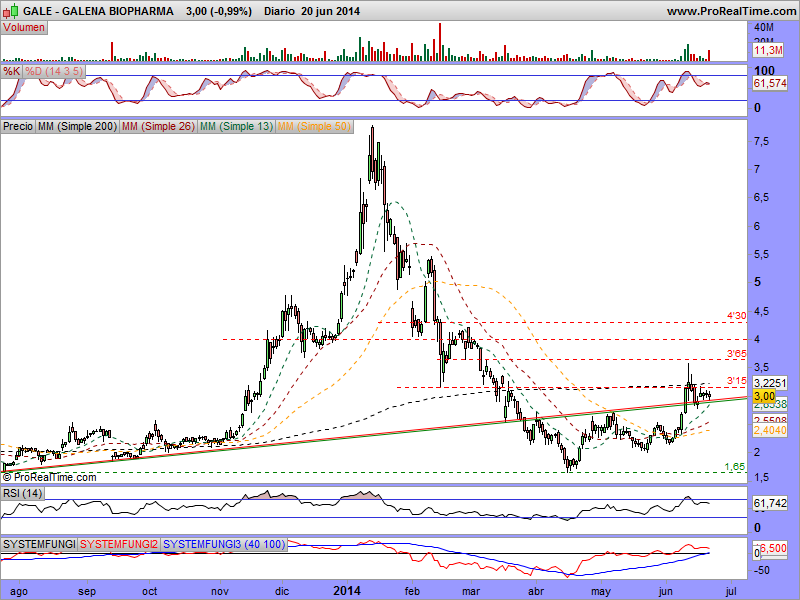
Task: Click the 3,00 (-0,99%) quote text
Action: tap(219, 11)
